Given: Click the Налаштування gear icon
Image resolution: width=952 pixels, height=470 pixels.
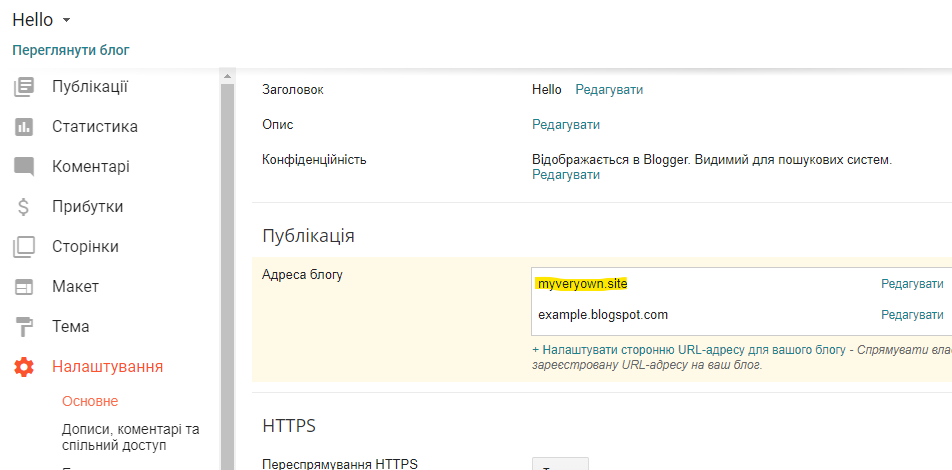Looking at the screenshot, I should click(x=24, y=367).
